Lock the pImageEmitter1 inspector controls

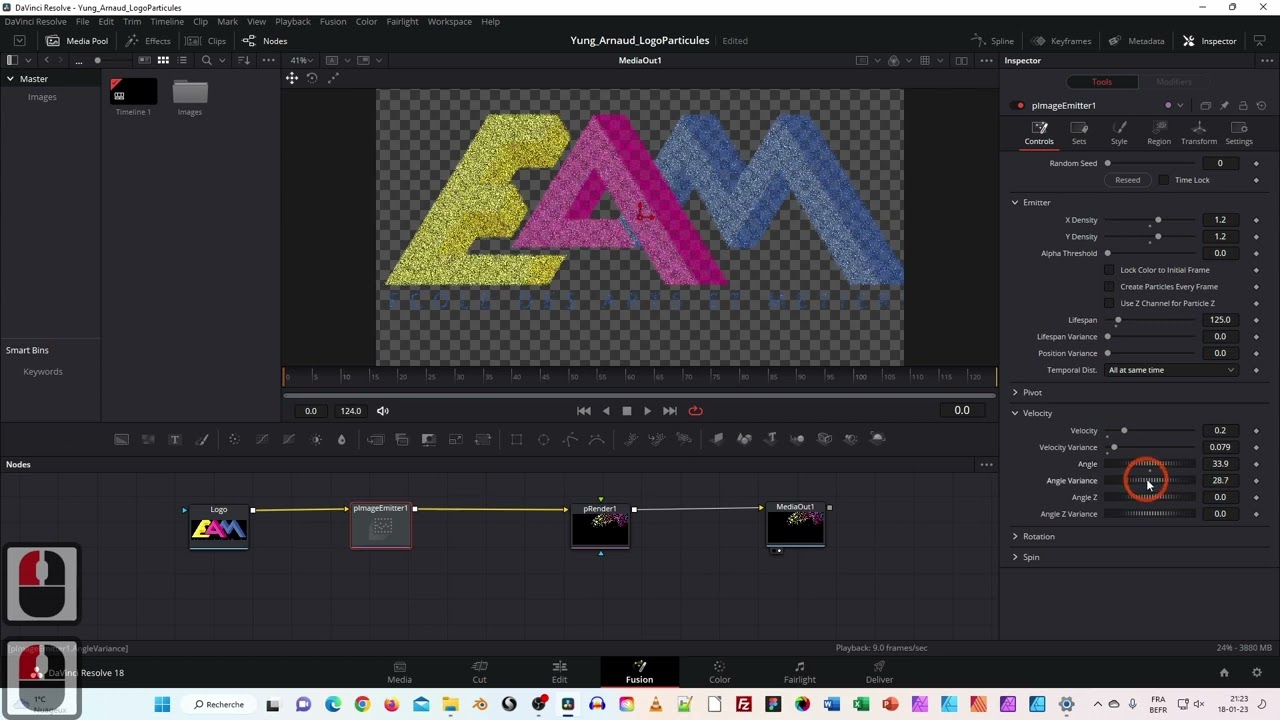pyautogui.click(x=1243, y=106)
